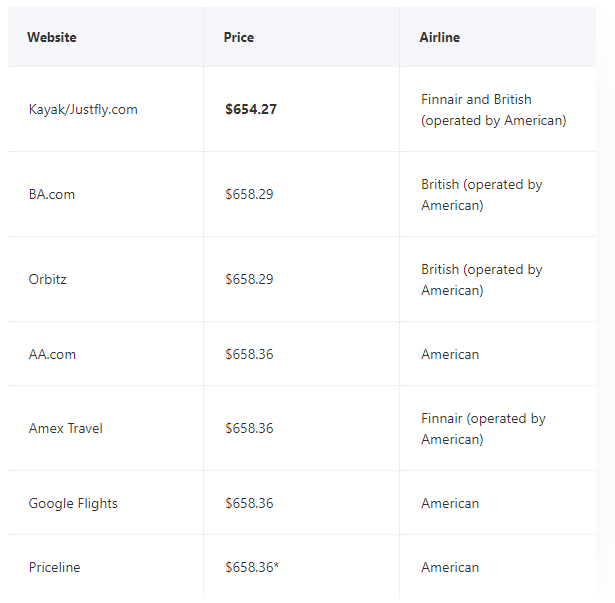Click the Airline column header

click(440, 38)
